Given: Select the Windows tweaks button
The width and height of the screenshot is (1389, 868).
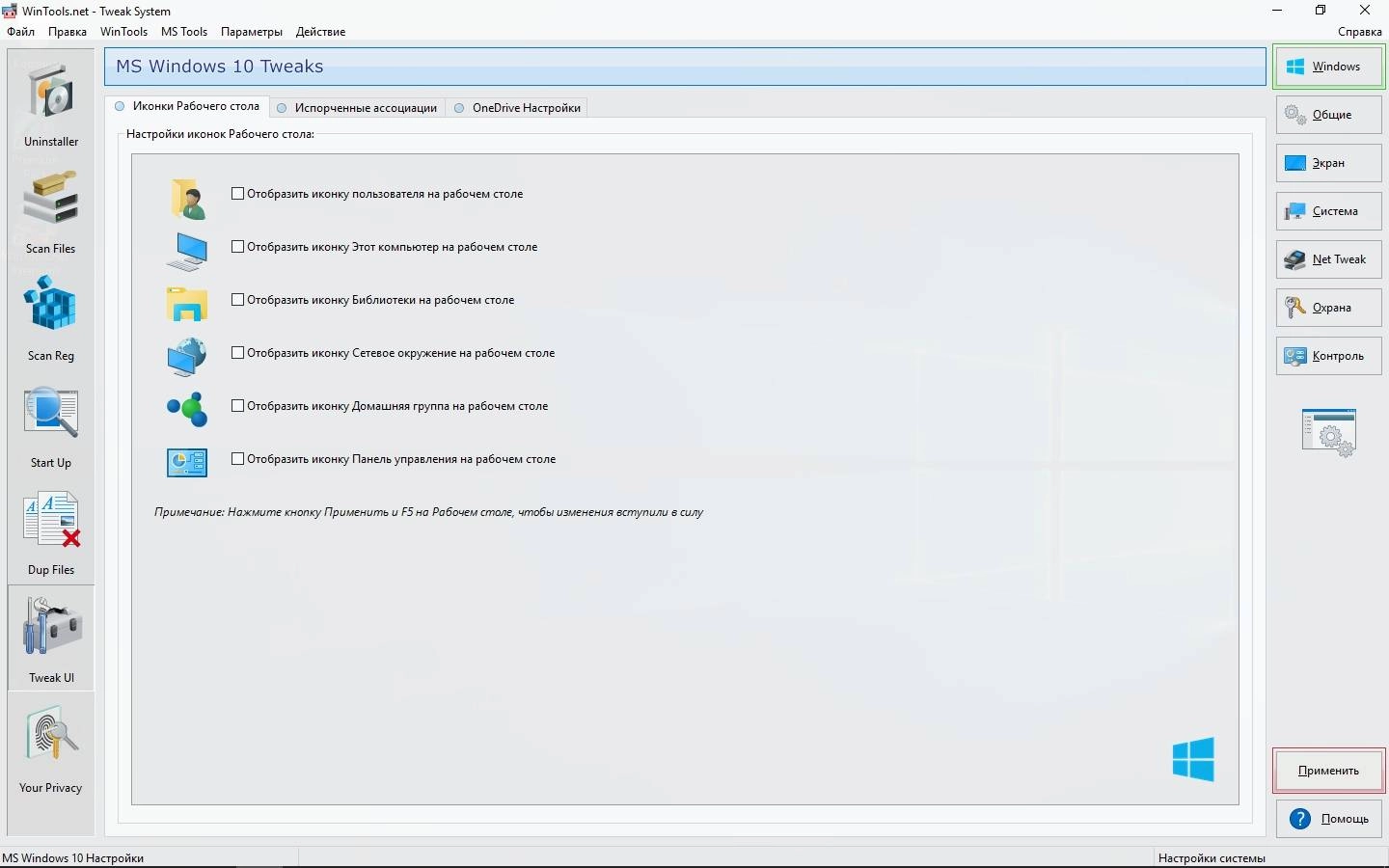Looking at the screenshot, I should pyautogui.click(x=1328, y=67).
